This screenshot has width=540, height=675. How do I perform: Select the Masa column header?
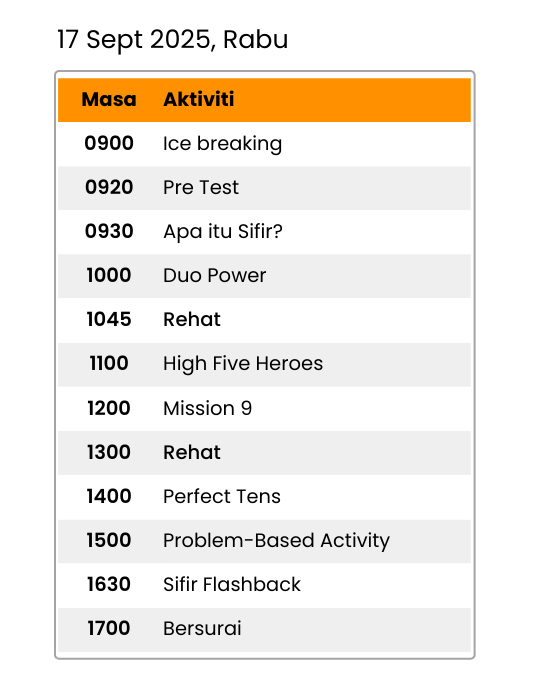coord(109,99)
